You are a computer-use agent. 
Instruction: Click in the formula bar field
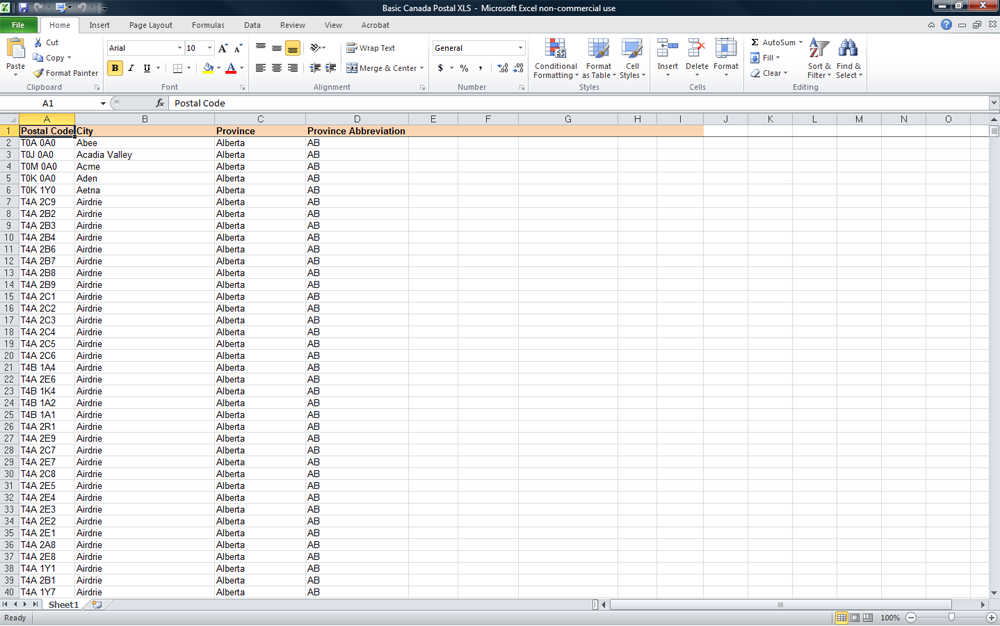[579, 103]
